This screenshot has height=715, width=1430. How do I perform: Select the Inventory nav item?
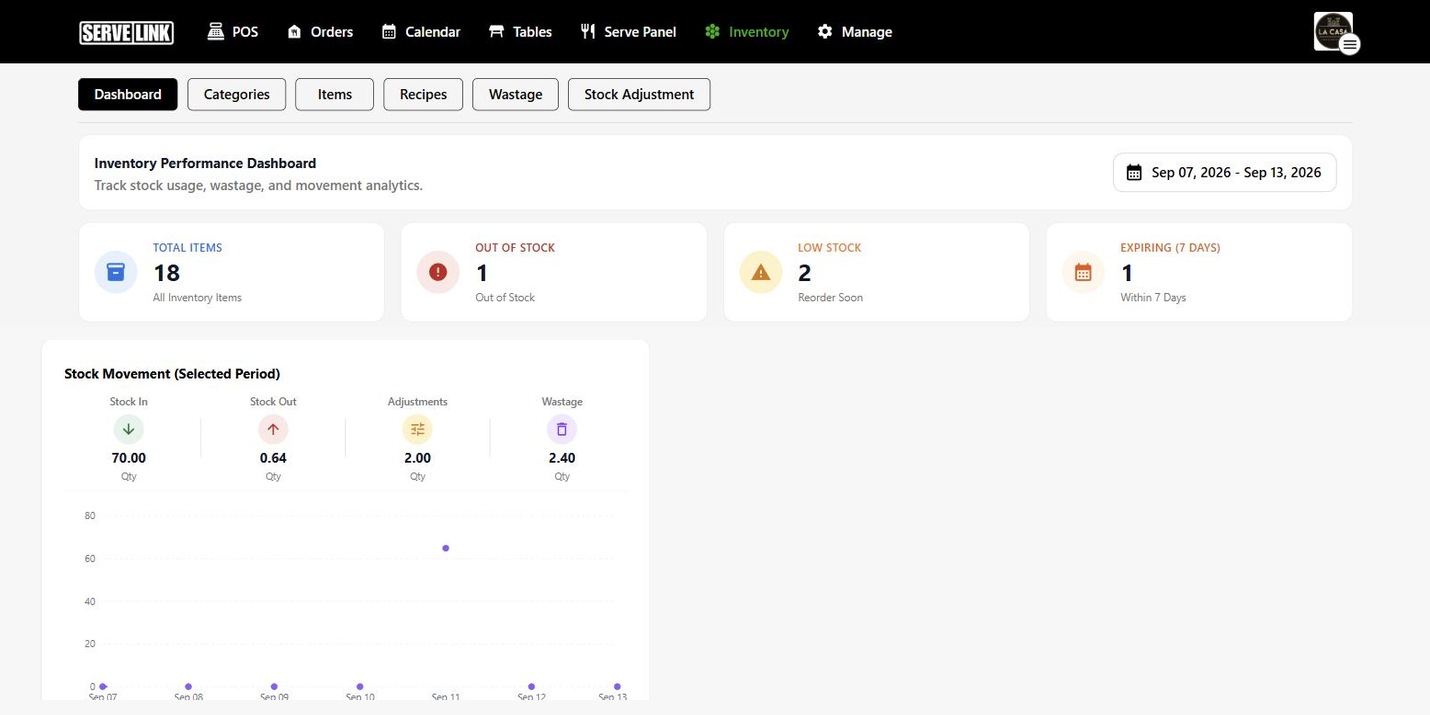tap(747, 32)
